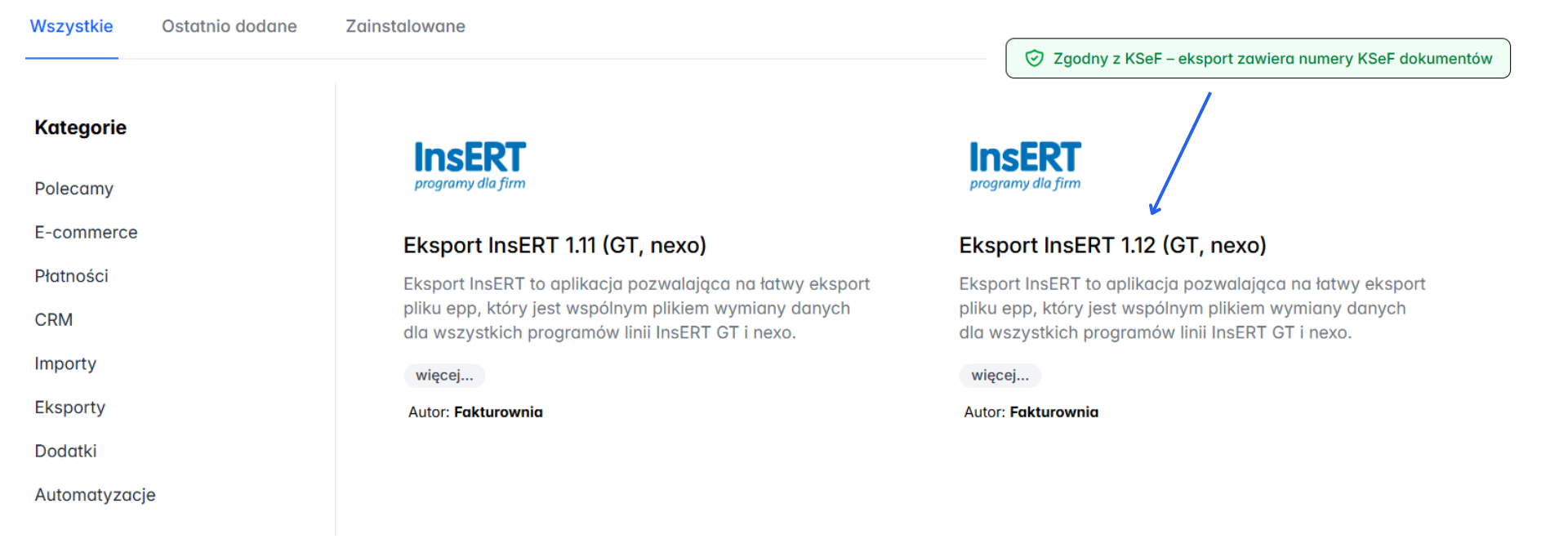Viewport: 1568px width, 539px height.
Task: Click author Fakturownia under Eksport InsERT 1.12
Action: coord(1054,412)
